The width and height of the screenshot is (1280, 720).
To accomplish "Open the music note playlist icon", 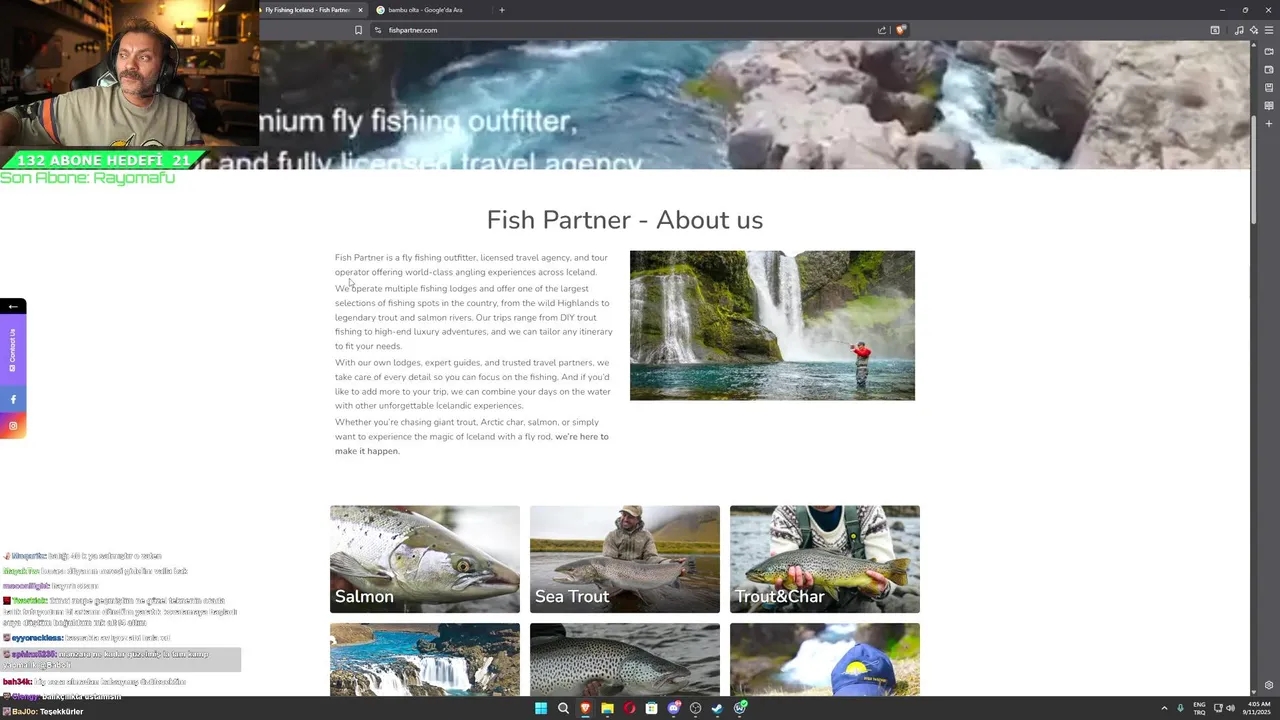I will tap(1239, 30).
